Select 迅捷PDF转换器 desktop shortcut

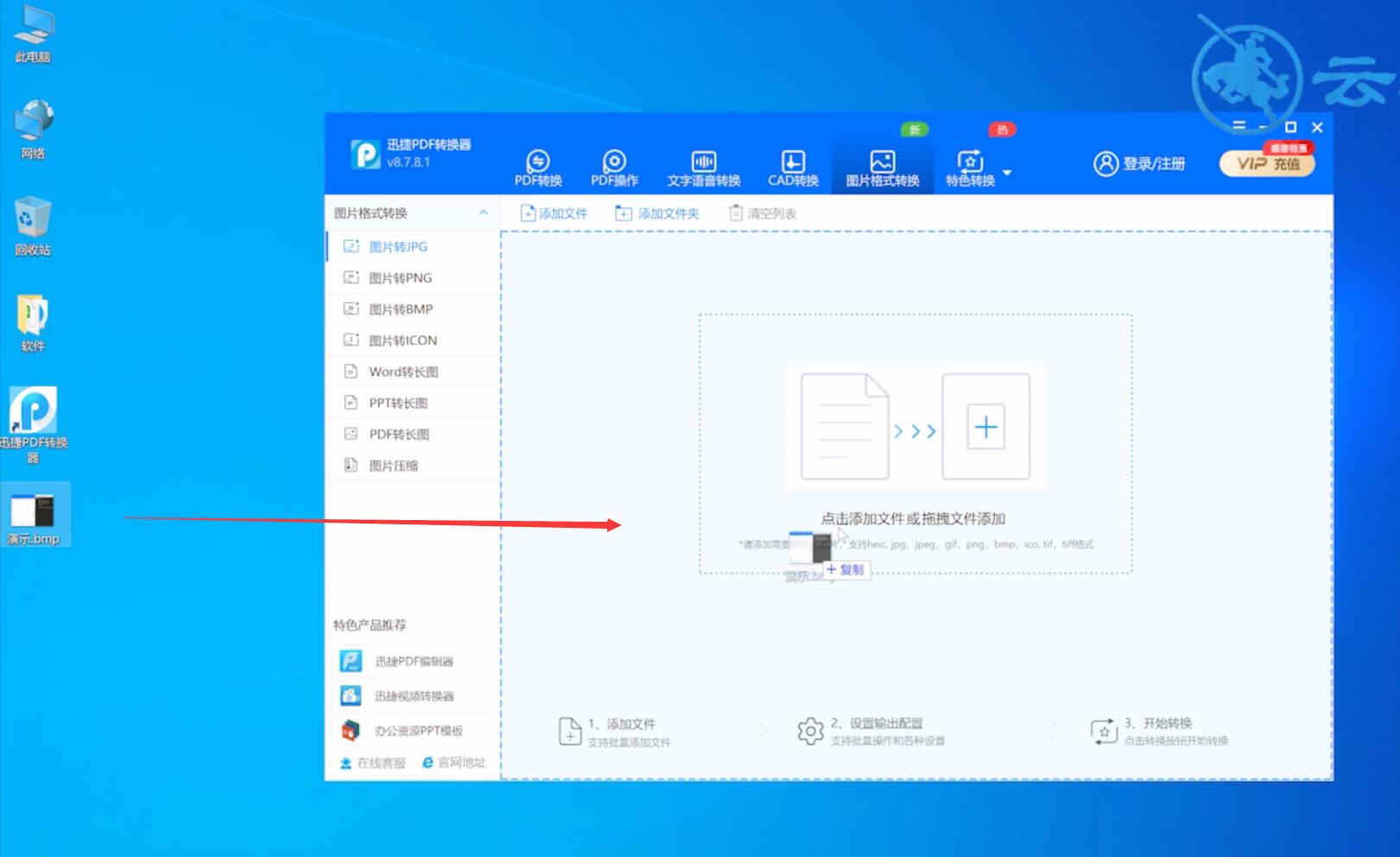[33, 425]
